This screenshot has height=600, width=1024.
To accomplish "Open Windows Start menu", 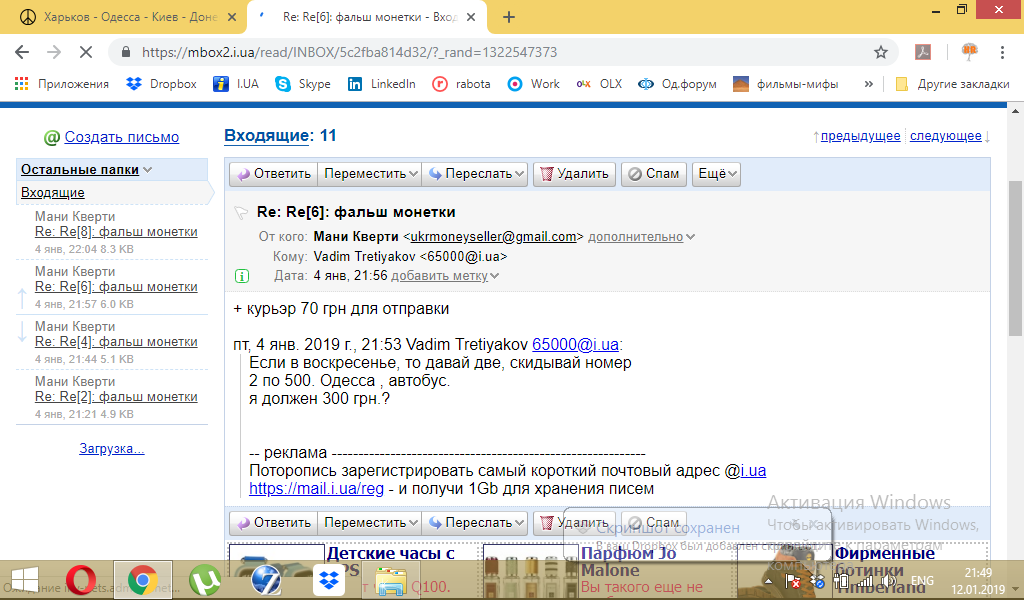I will [25, 580].
